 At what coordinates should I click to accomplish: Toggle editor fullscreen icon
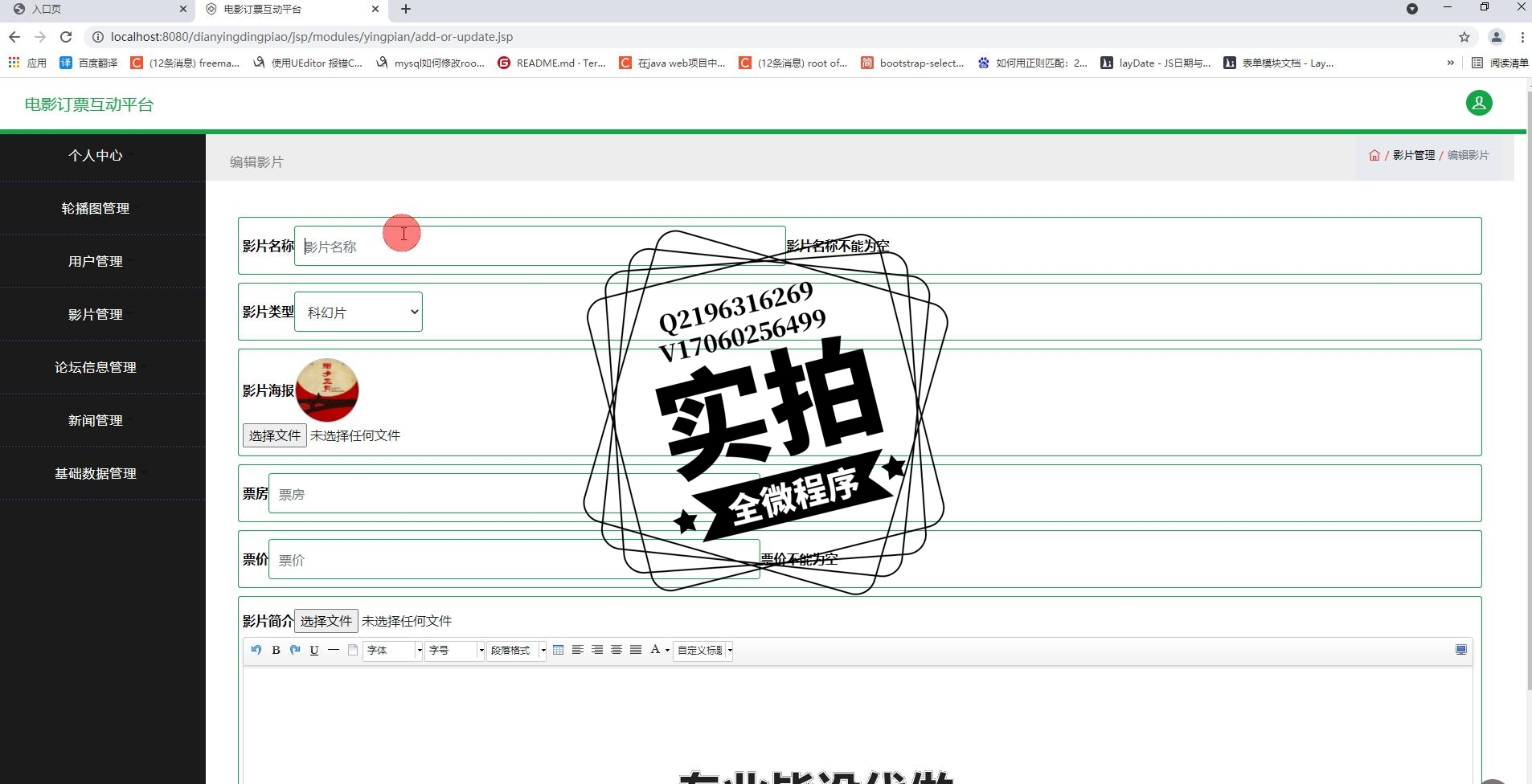[1461, 650]
